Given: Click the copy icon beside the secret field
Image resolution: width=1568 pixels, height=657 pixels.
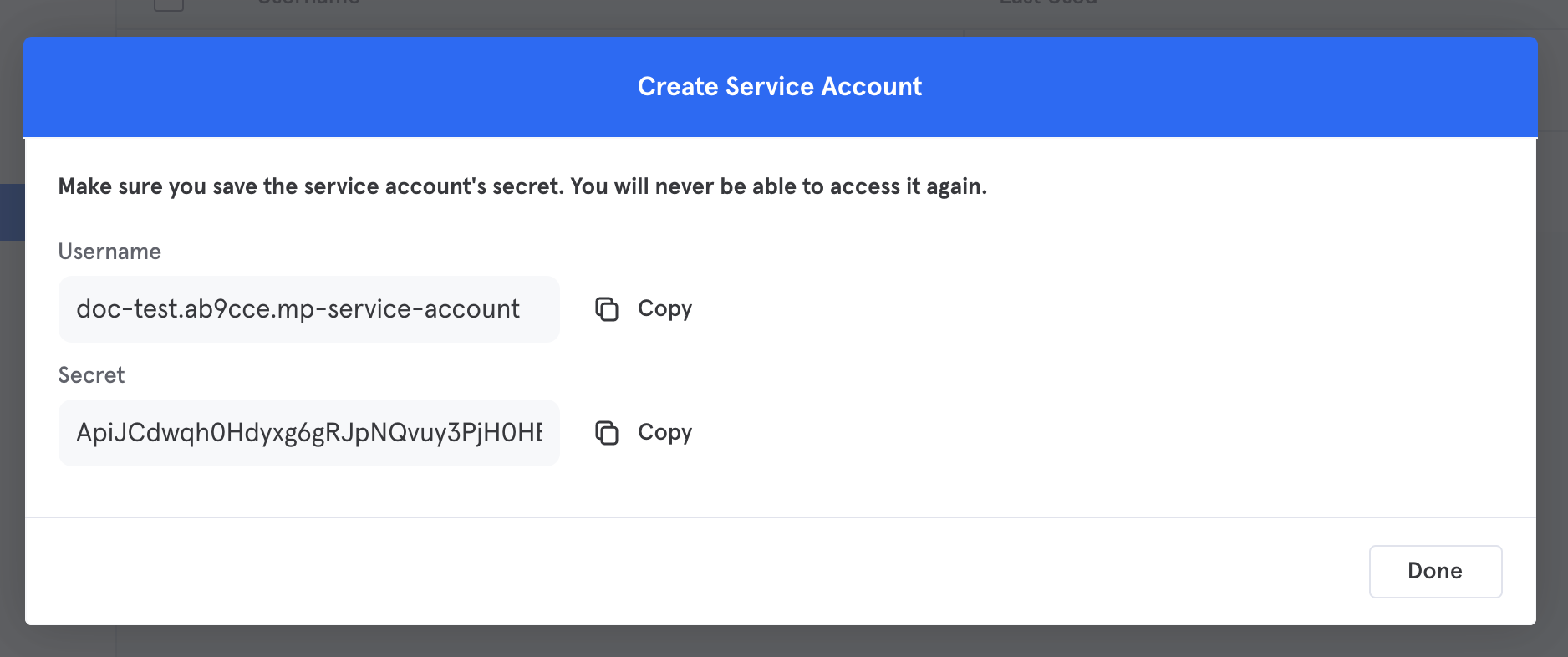Looking at the screenshot, I should click(607, 433).
